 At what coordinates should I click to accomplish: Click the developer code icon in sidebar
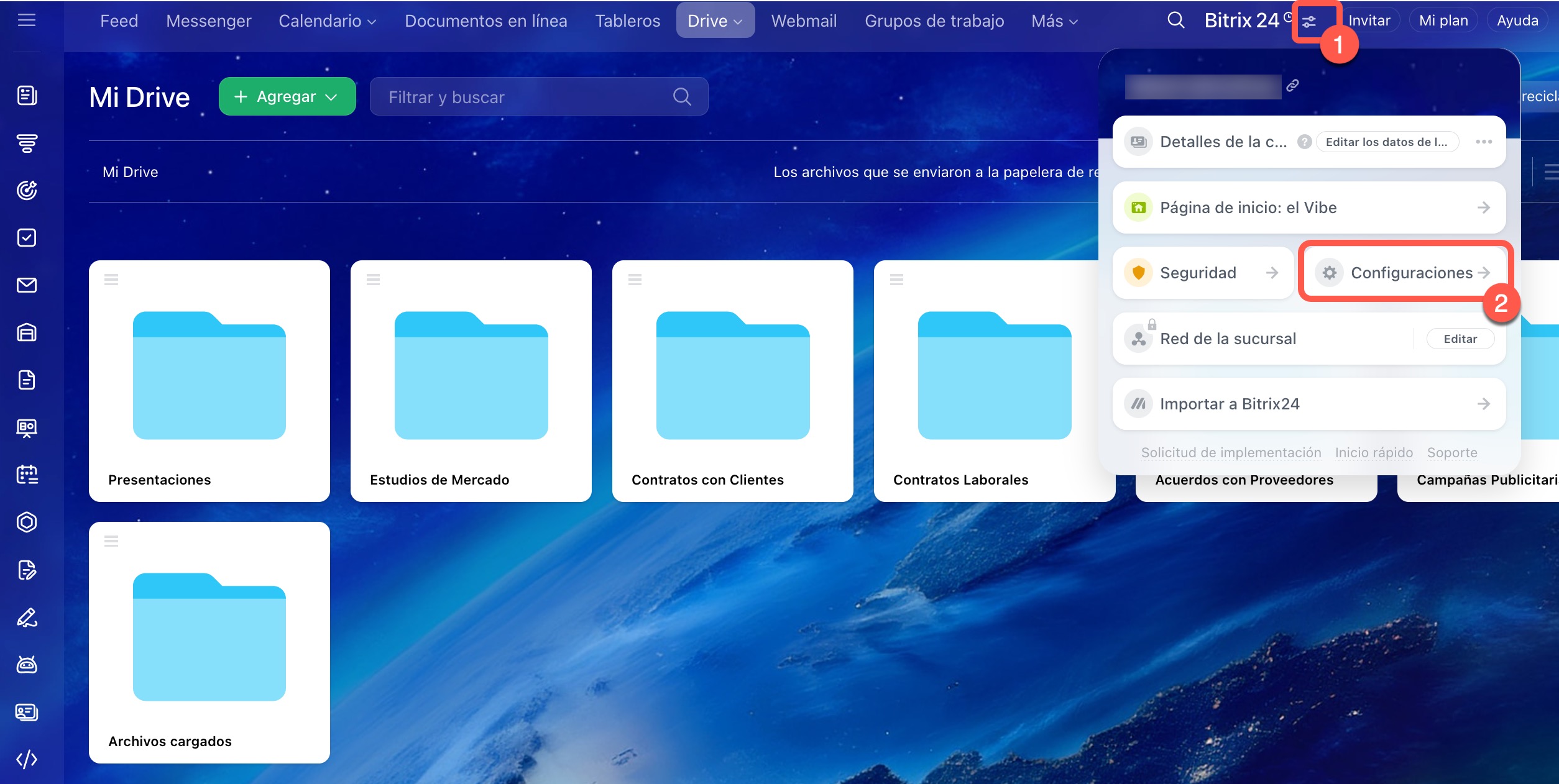27,759
